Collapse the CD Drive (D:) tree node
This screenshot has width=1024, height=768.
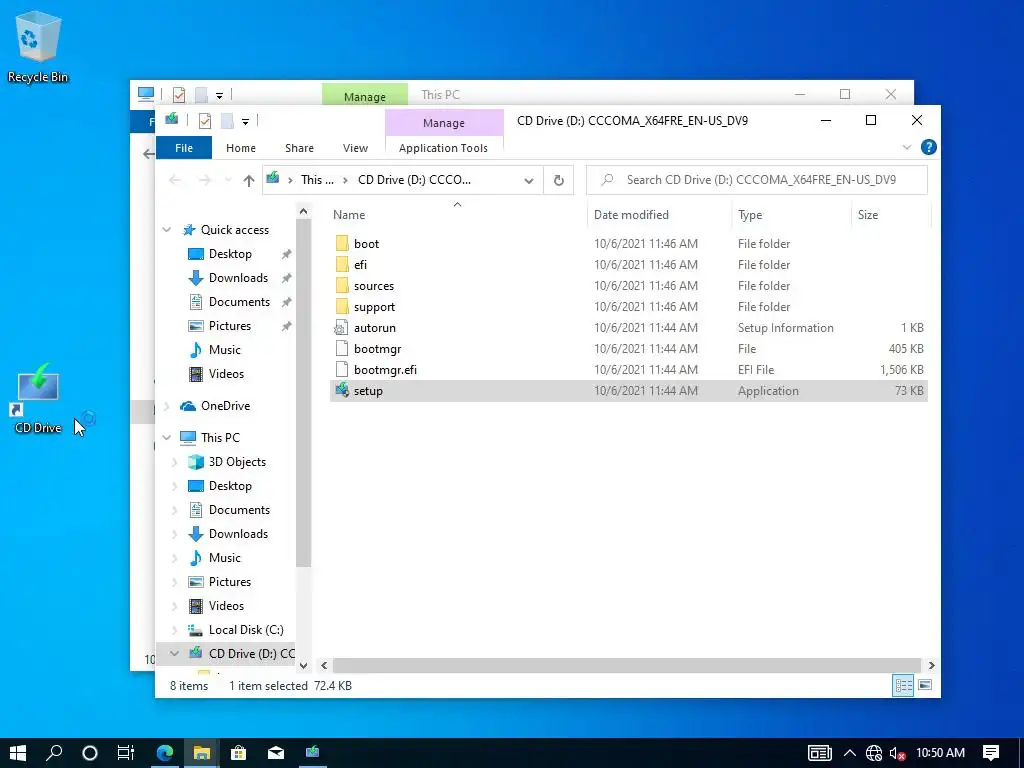point(174,654)
